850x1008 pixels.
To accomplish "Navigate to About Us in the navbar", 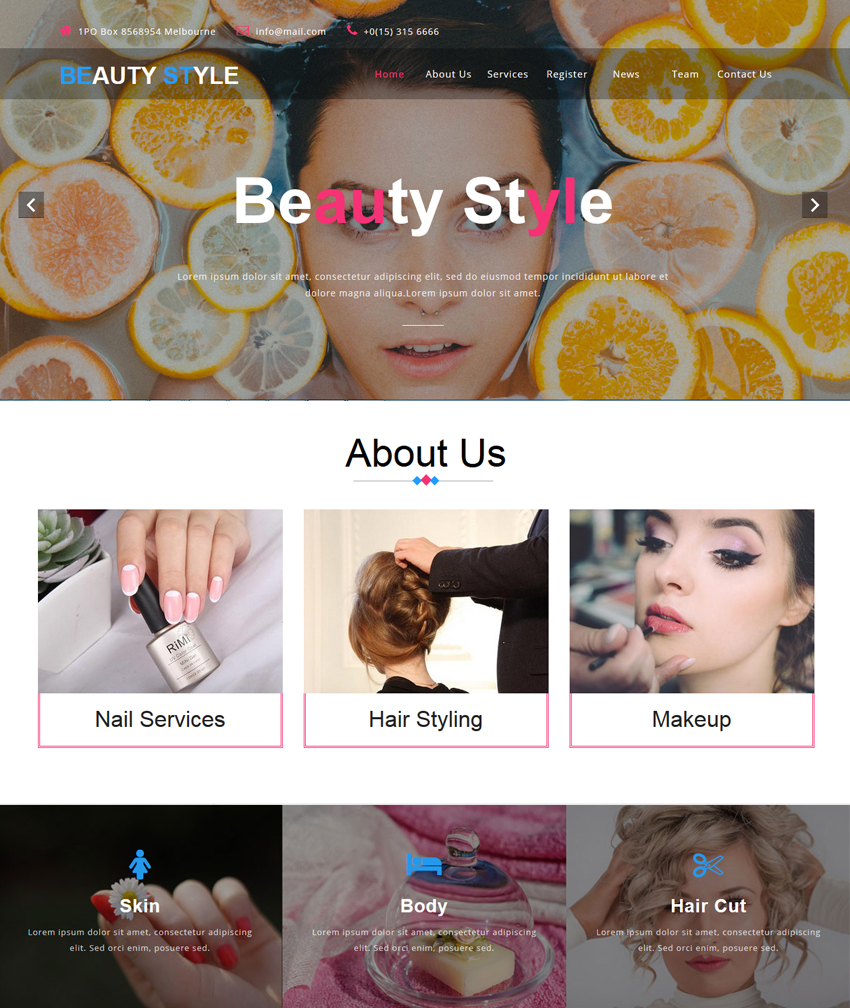I will [x=448, y=74].
